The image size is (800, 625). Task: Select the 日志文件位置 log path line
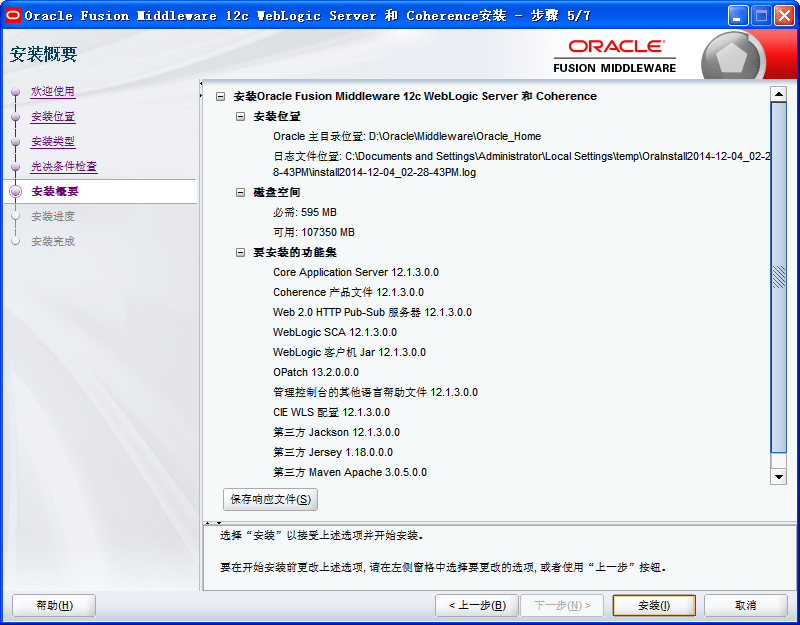pyautogui.click(x=521, y=164)
